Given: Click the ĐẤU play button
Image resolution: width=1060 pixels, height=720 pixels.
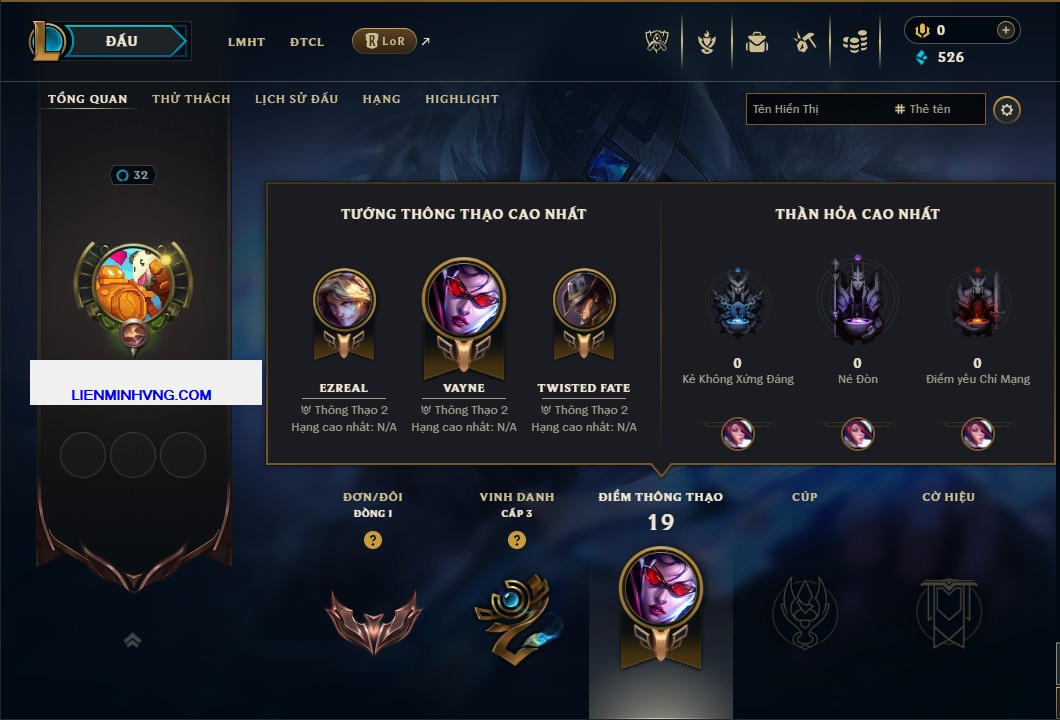Looking at the screenshot, I should coord(122,41).
